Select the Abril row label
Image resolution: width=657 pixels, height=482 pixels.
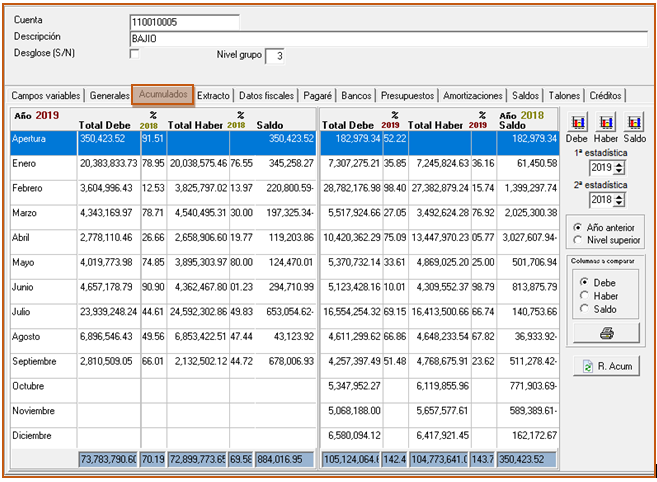[21, 238]
